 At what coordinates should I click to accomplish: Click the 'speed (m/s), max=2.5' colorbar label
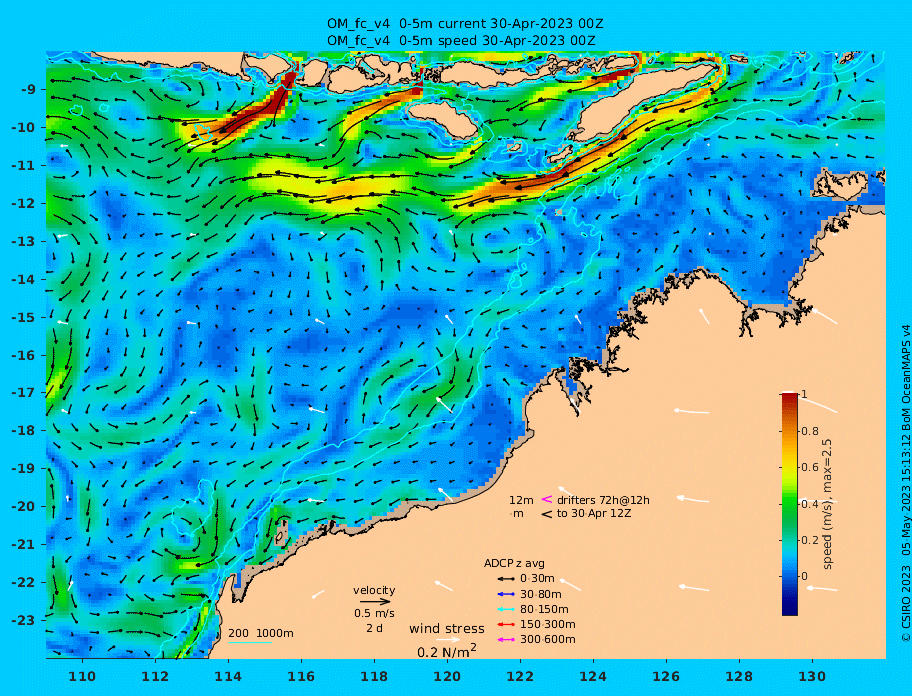click(x=828, y=504)
